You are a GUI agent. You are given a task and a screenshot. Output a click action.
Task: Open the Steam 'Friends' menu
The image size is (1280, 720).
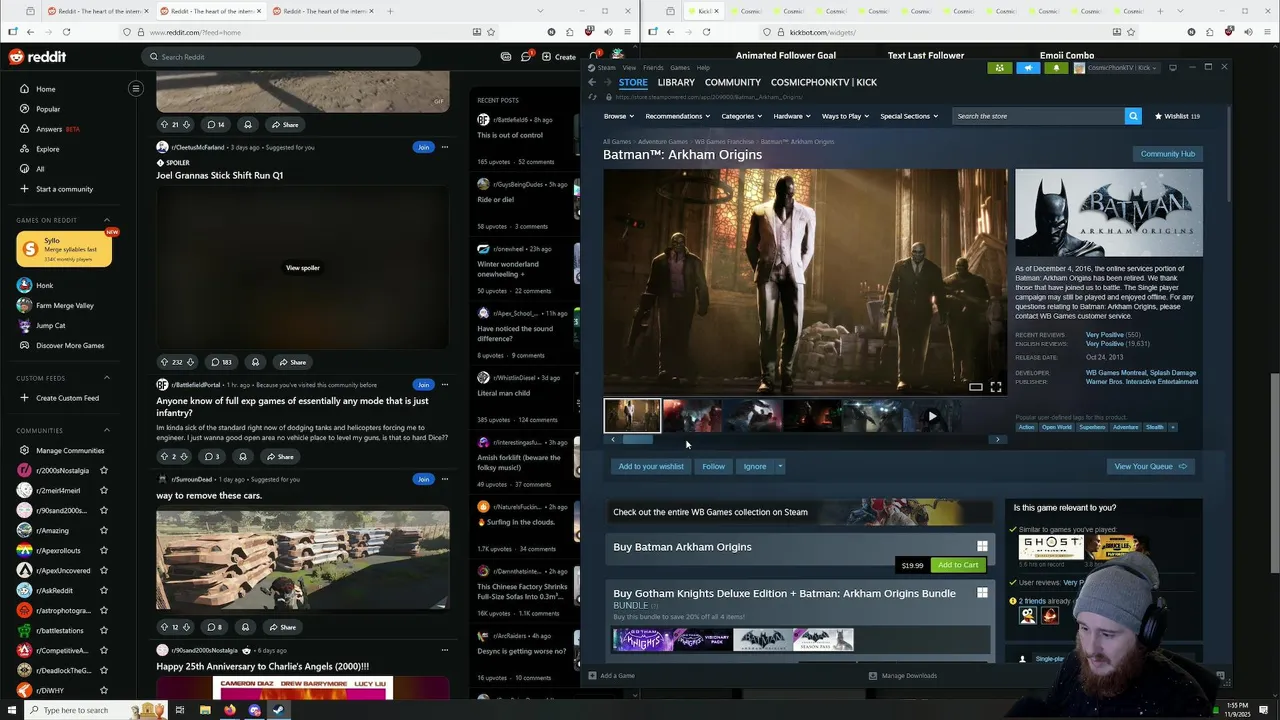653,68
